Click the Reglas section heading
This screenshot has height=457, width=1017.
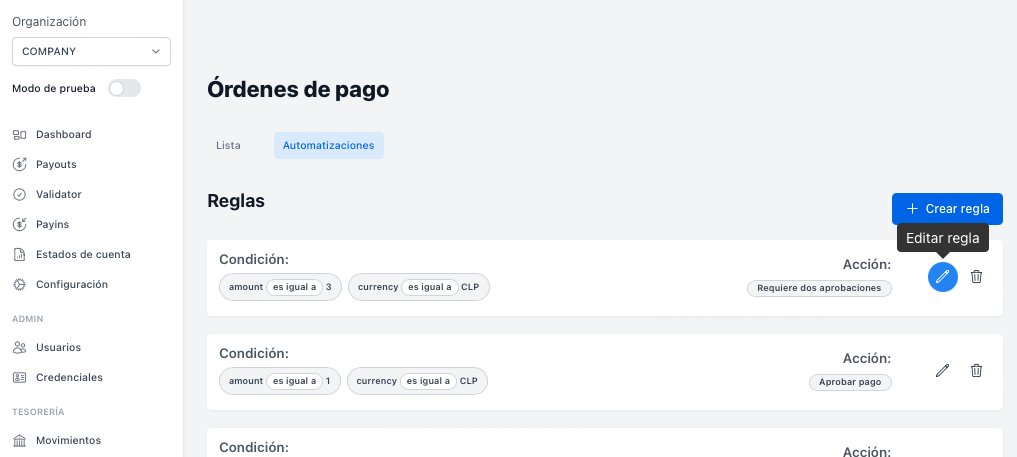coord(236,201)
